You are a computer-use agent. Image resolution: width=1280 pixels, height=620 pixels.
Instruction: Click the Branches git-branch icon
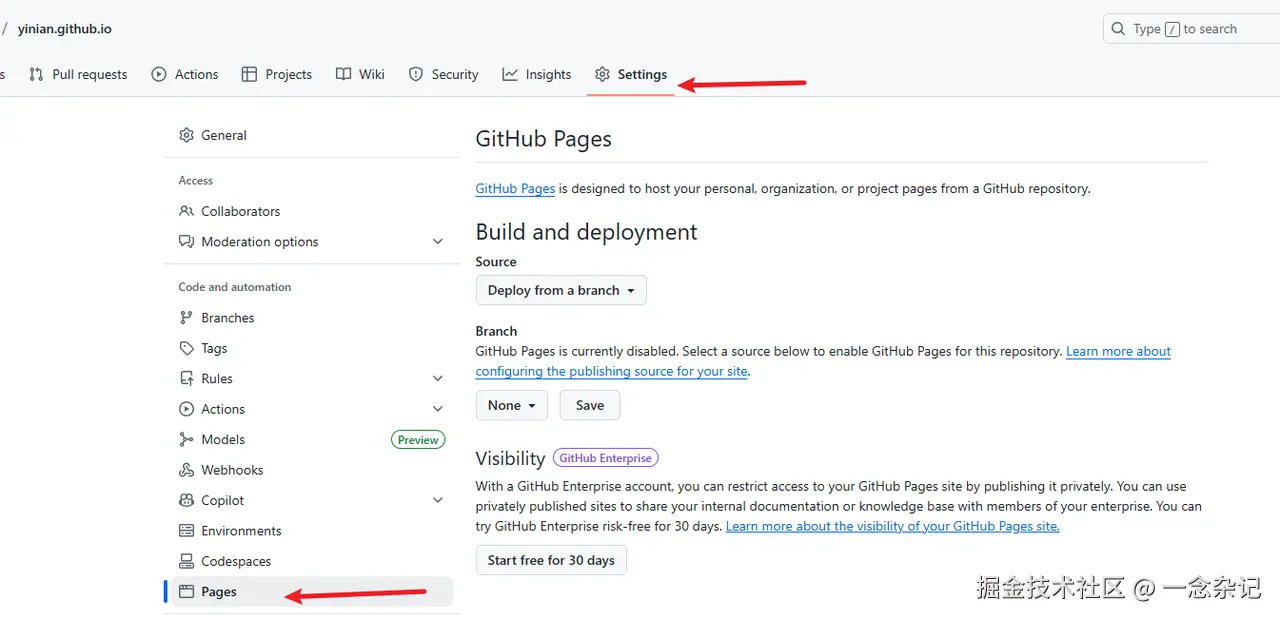[x=186, y=318]
